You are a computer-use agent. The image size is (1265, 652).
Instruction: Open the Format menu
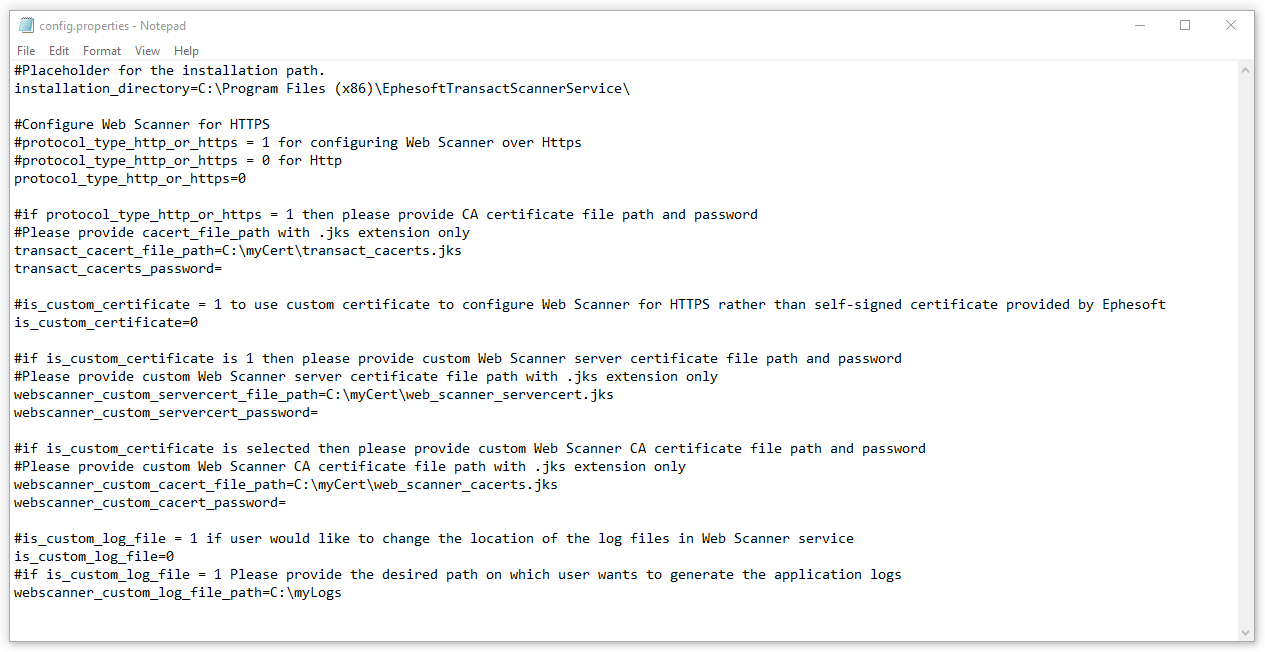tap(102, 51)
